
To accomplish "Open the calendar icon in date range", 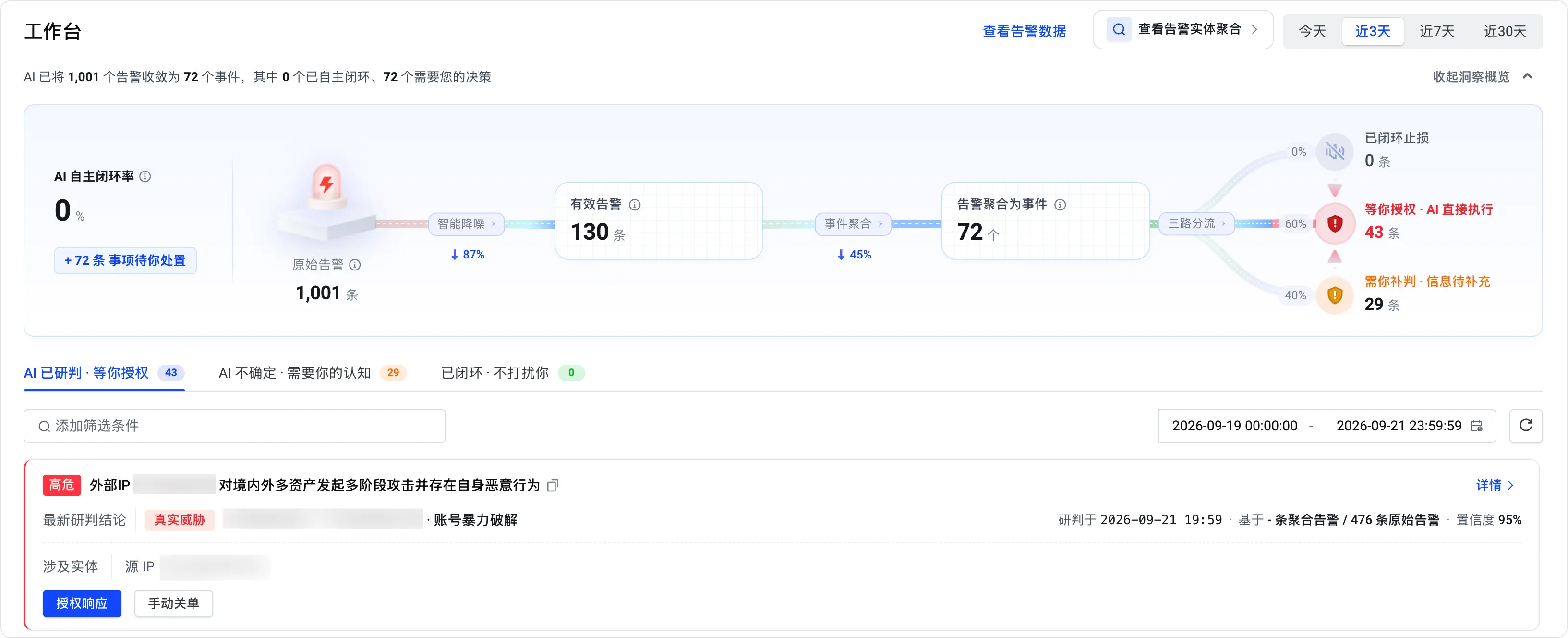I will (1477, 426).
